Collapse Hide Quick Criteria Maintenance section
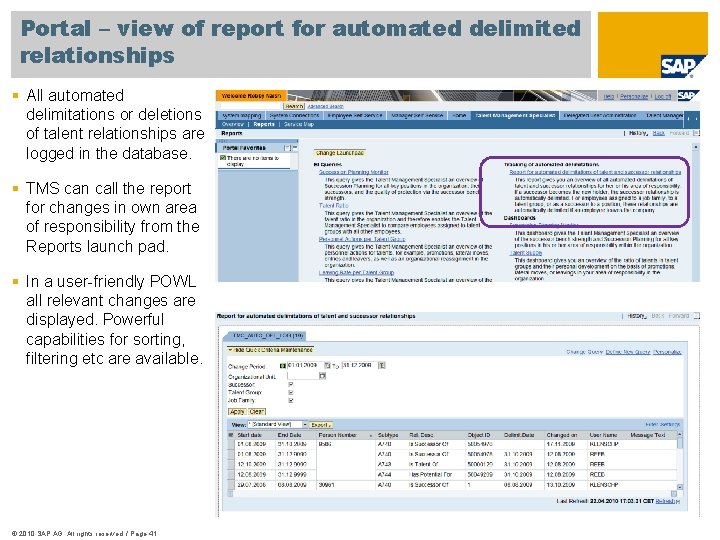Viewport: 720px width, 540px height. (270, 350)
